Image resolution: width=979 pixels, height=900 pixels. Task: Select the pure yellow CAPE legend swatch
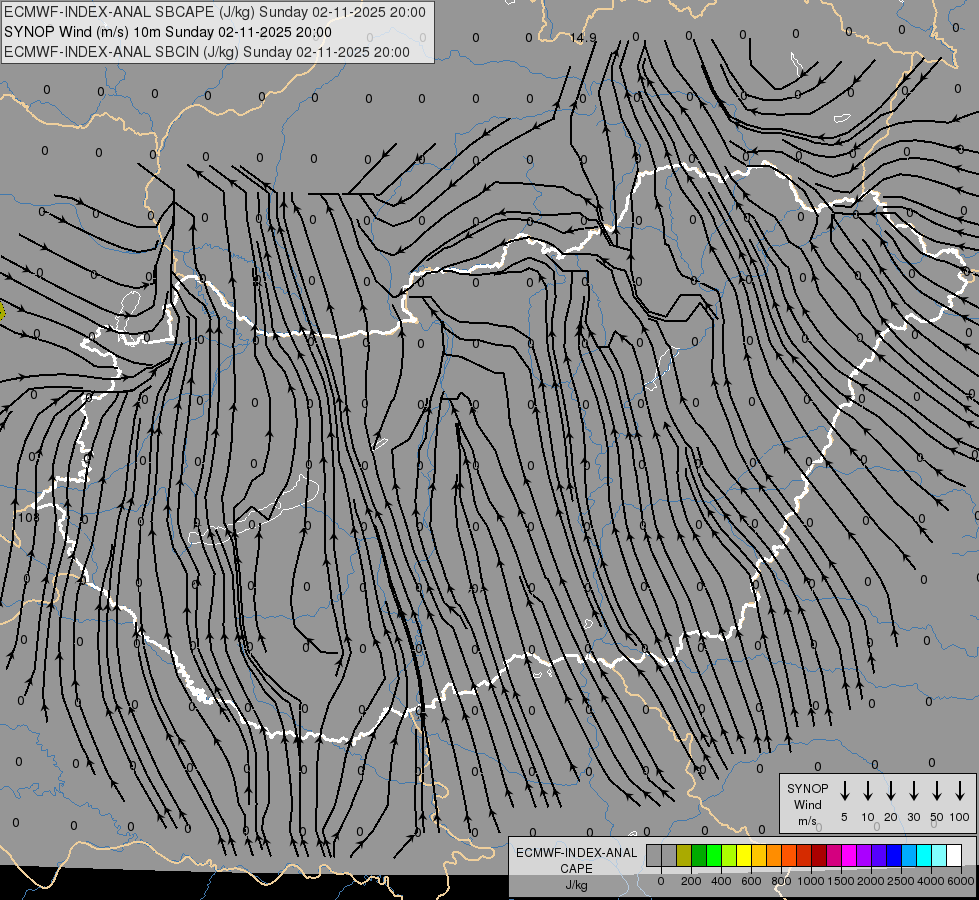click(744, 855)
